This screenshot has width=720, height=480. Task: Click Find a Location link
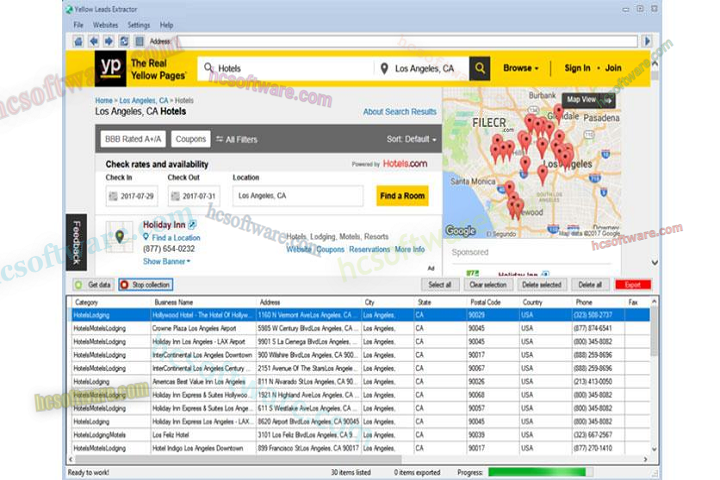point(176,237)
